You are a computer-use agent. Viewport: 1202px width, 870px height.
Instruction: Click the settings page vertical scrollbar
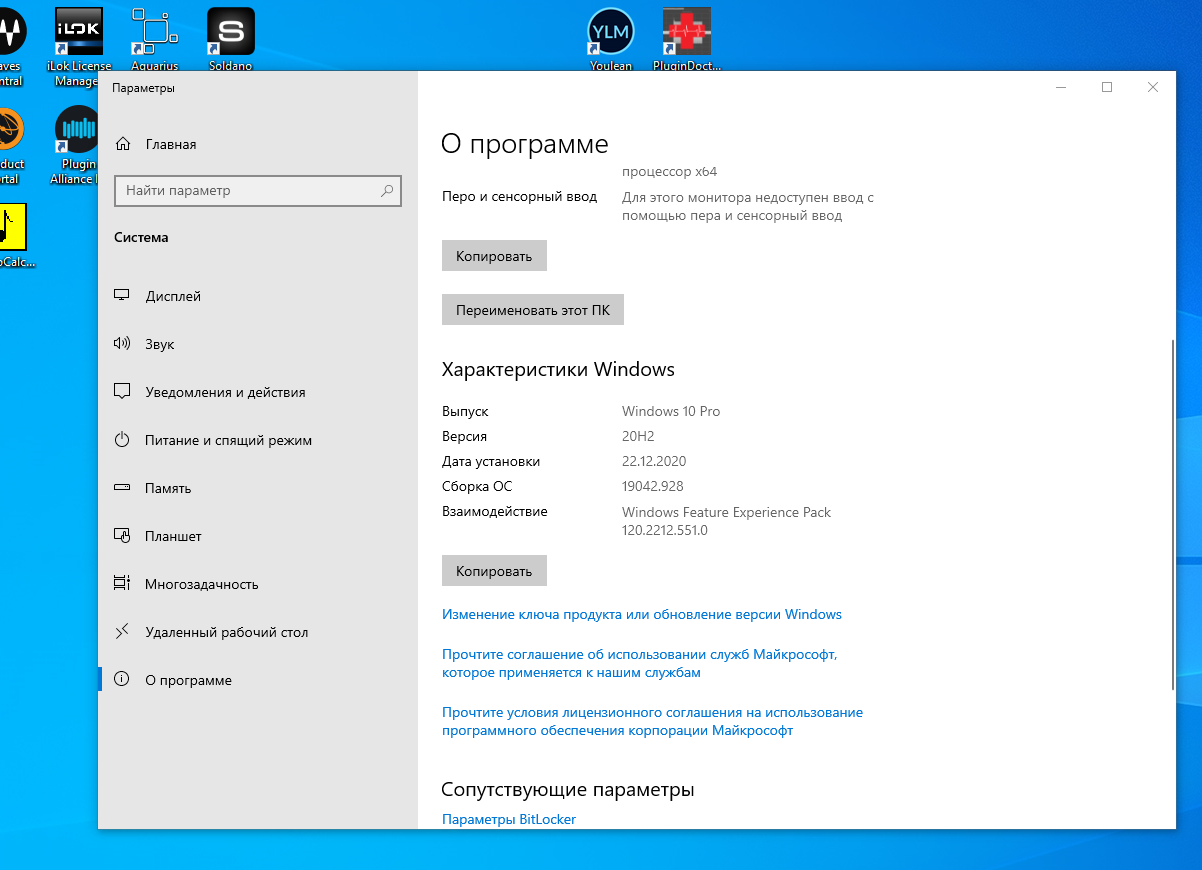tap(1172, 514)
